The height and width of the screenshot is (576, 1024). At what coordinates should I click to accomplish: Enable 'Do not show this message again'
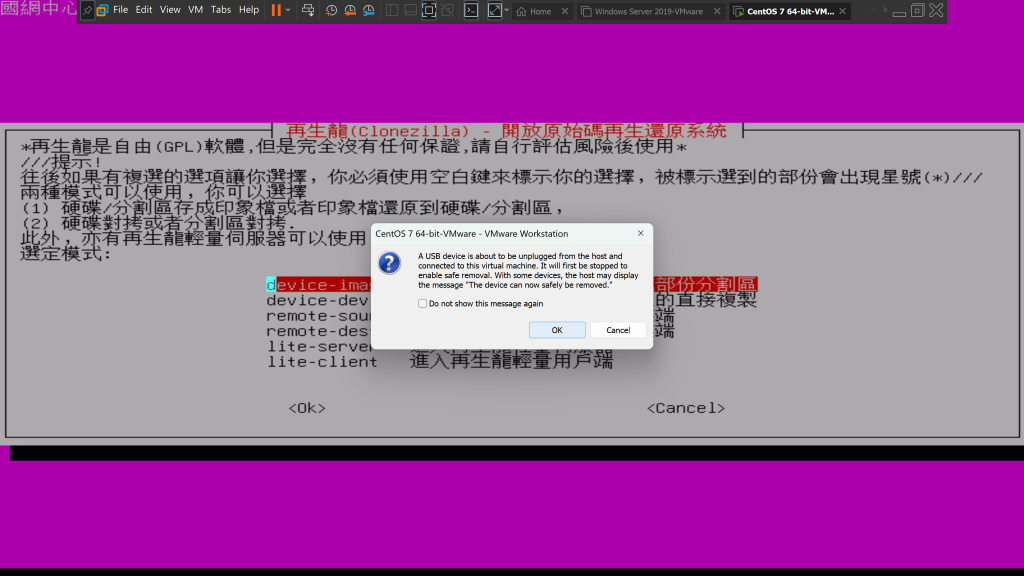click(x=423, y=303)
